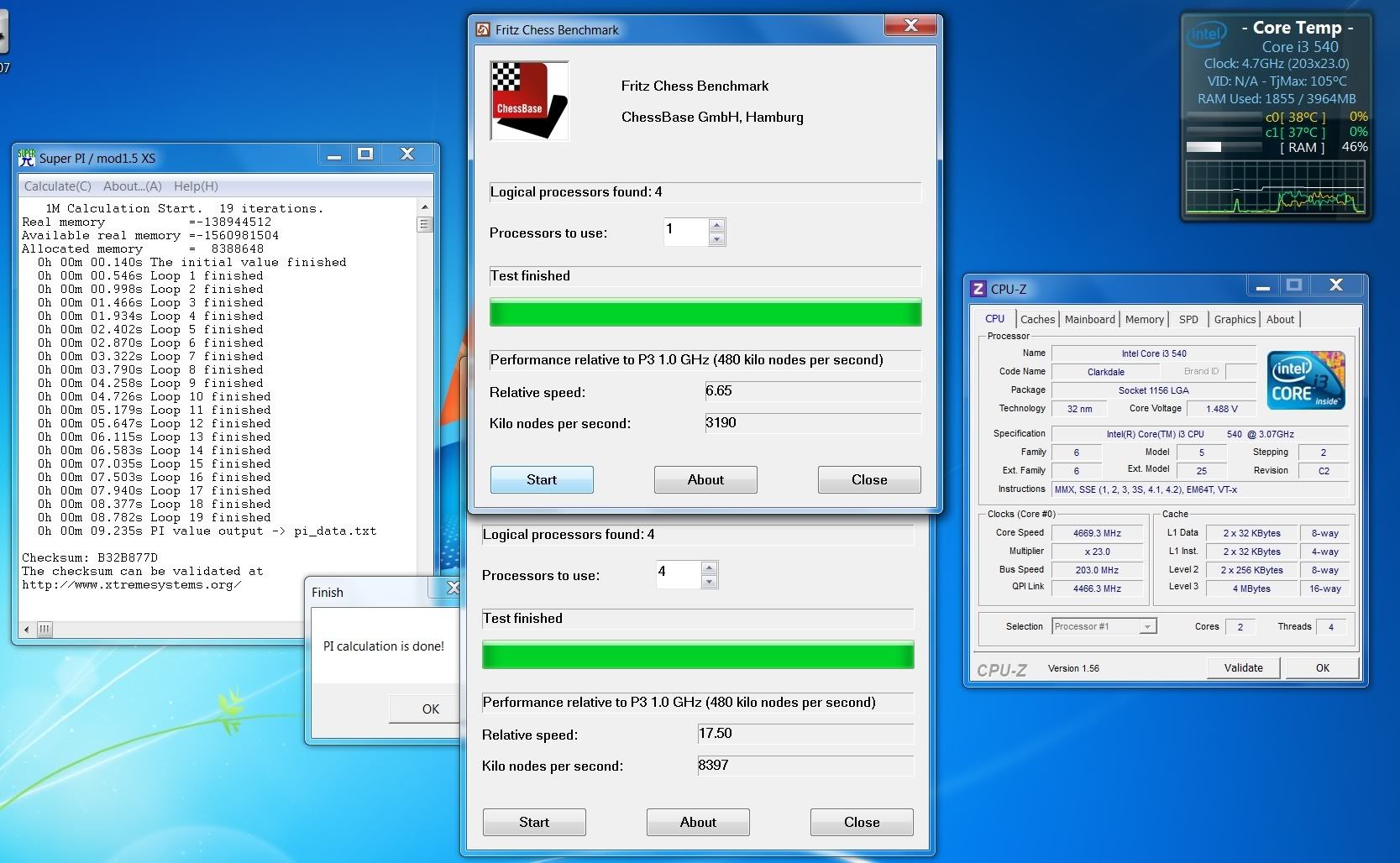Open the Help(H) menu in Super PI
Screen dimensions: 1400x863
[x=196, y=186]
